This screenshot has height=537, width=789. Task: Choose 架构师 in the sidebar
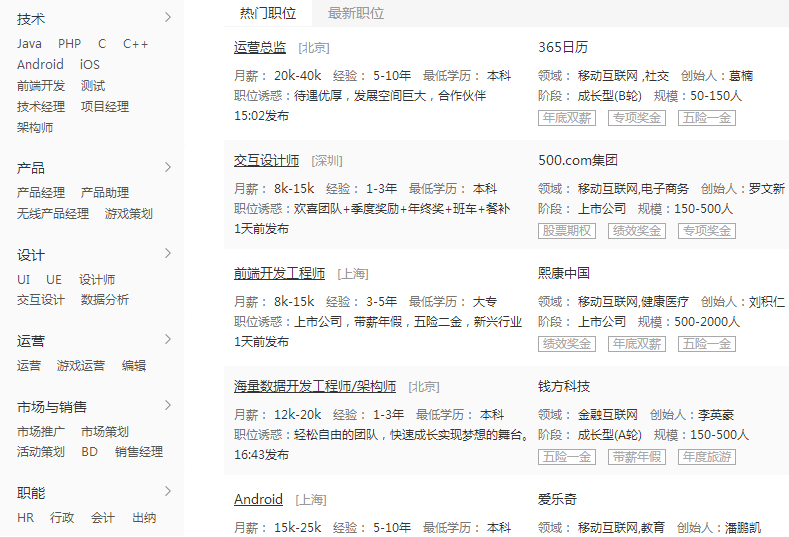click(35, 127)
